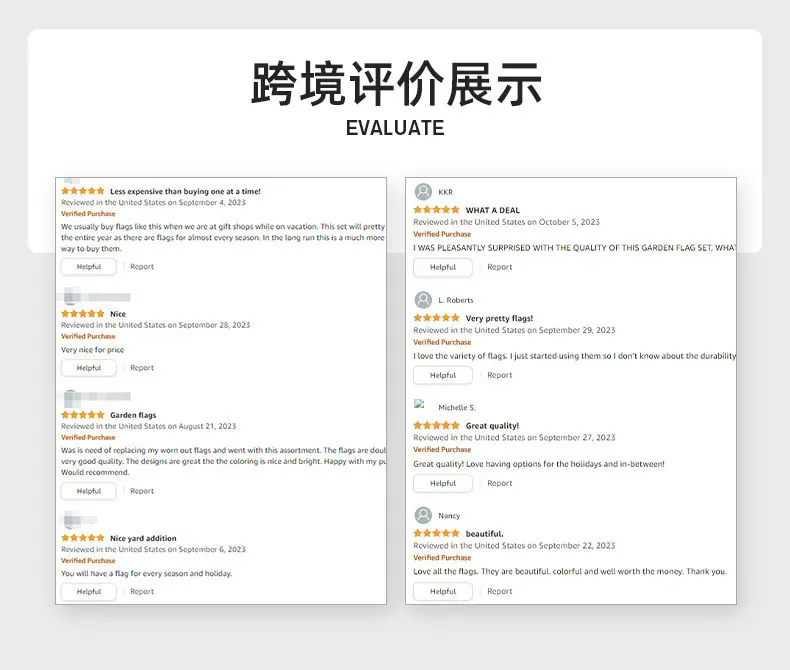Click the 'Verified Purchase' label under KKR
The width and height of the screenshot is (790, 670).
(x=442, y=234)
